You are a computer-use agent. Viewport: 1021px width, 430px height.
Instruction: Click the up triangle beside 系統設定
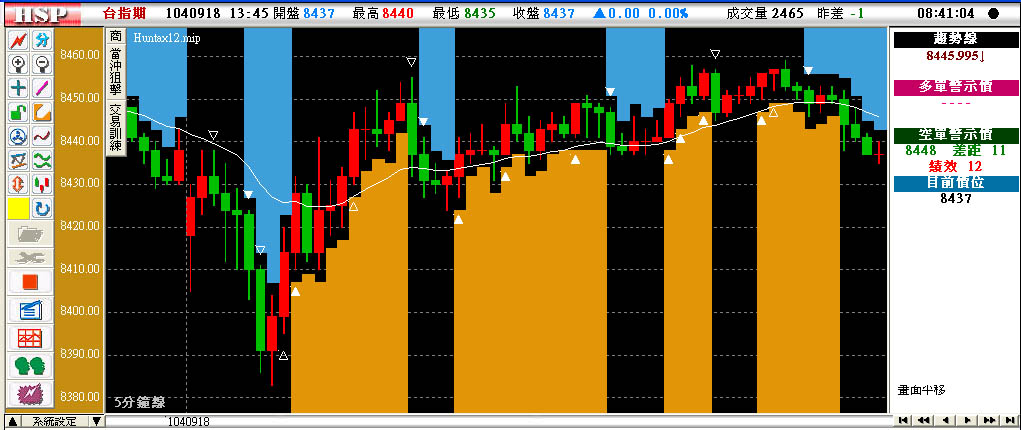pyautogui.click(x=14, y=422)
